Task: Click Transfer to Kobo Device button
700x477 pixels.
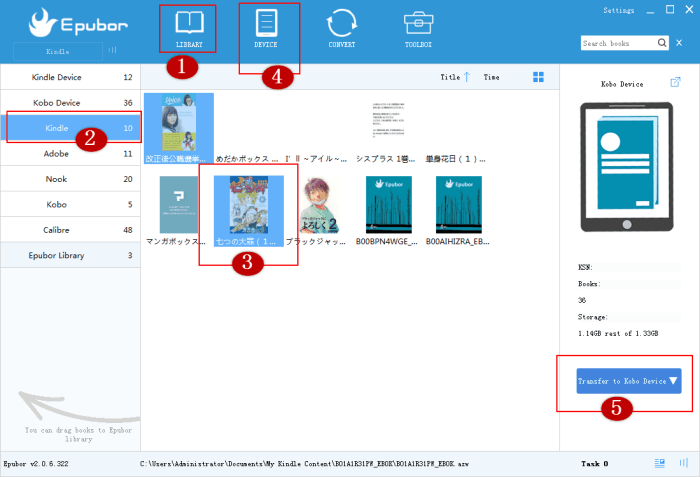Action: coord(629,381)
